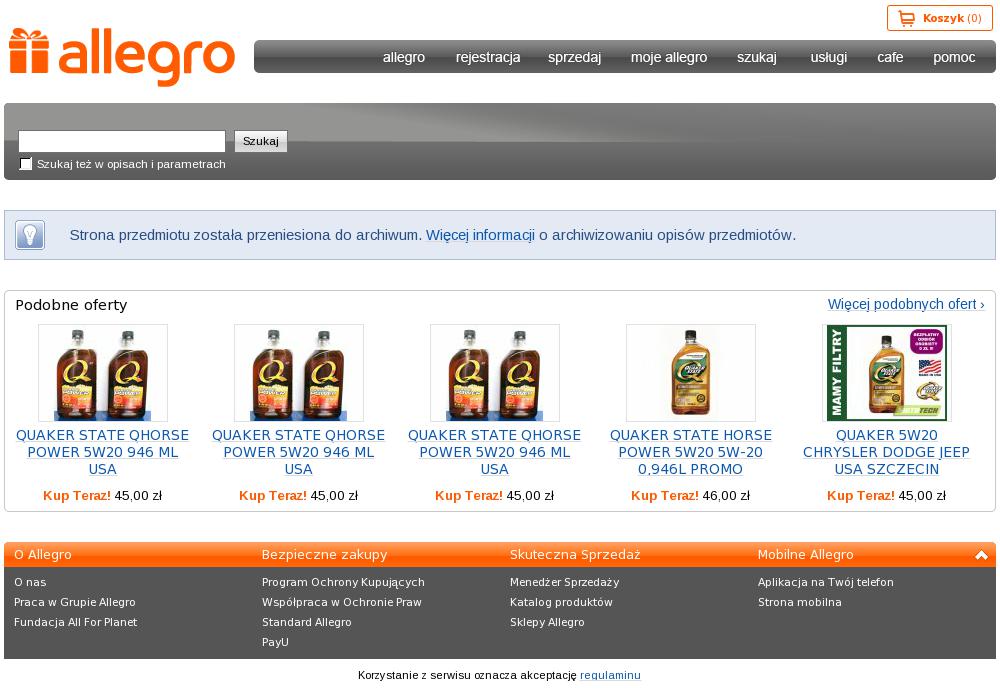The width and height of the screenshot is (1000, 695).
Task: Open 'Aplikacja na Twój telefon' footer link
Action: [826, 582]
